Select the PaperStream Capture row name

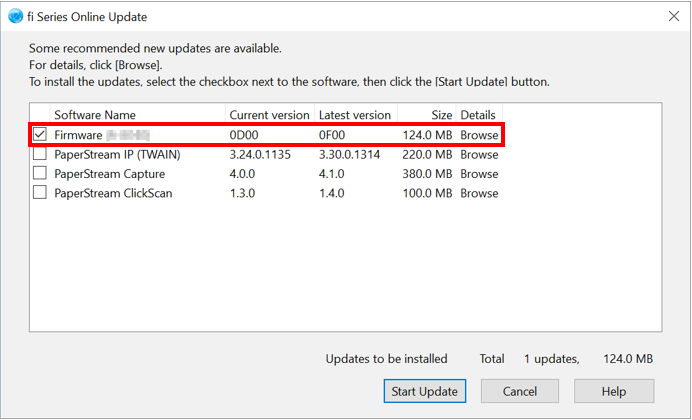(109, 174)
